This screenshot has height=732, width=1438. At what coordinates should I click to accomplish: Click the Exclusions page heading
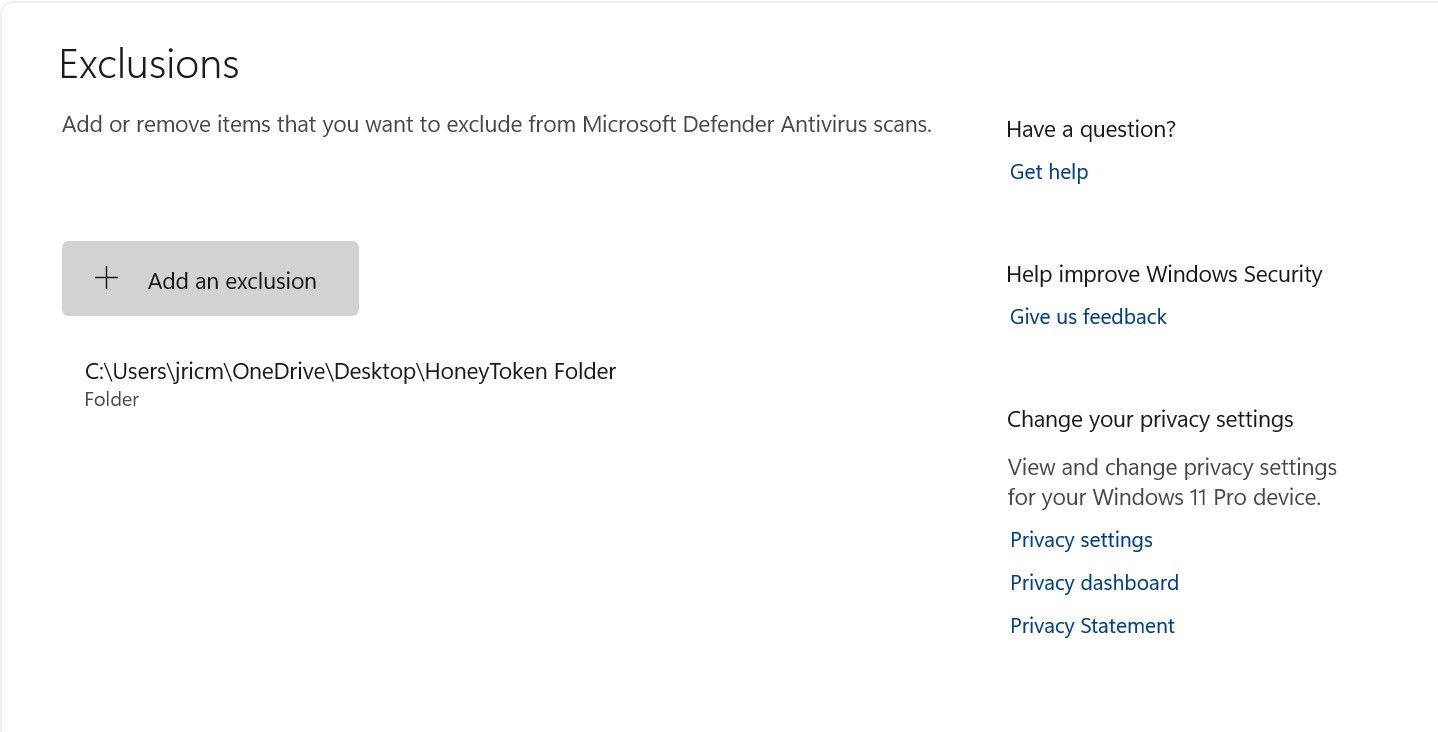click(x=149, y=65)
